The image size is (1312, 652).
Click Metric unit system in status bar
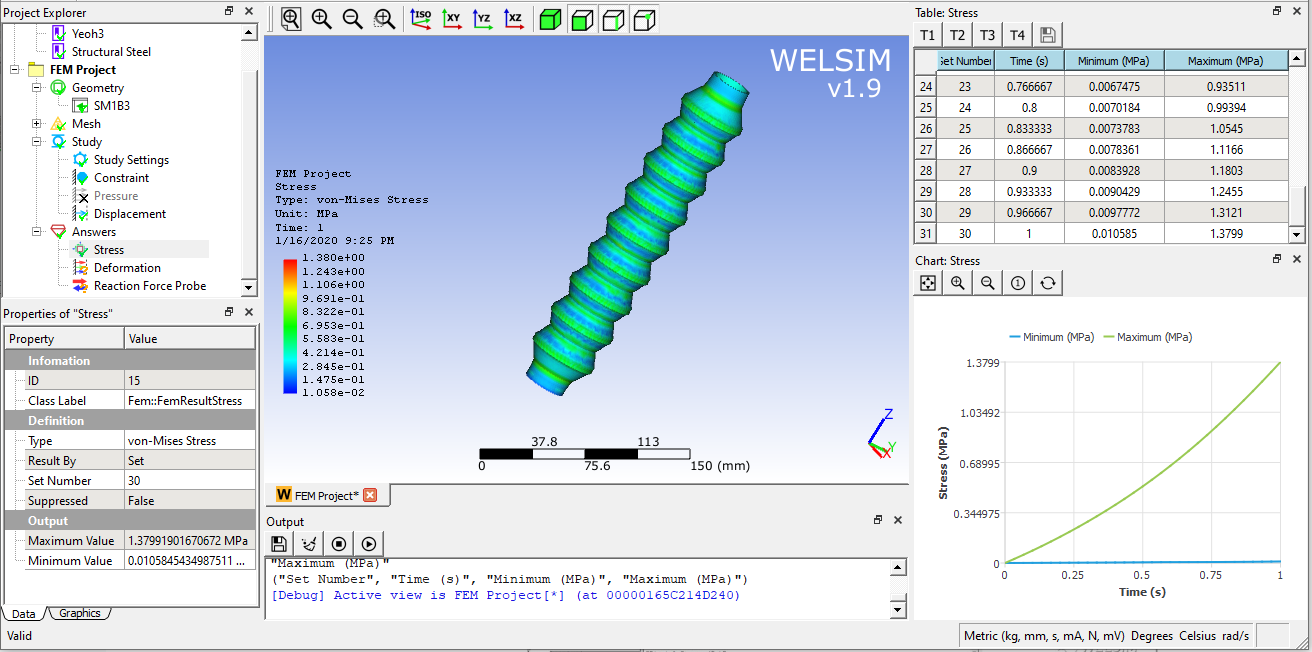pos(1044,636)
